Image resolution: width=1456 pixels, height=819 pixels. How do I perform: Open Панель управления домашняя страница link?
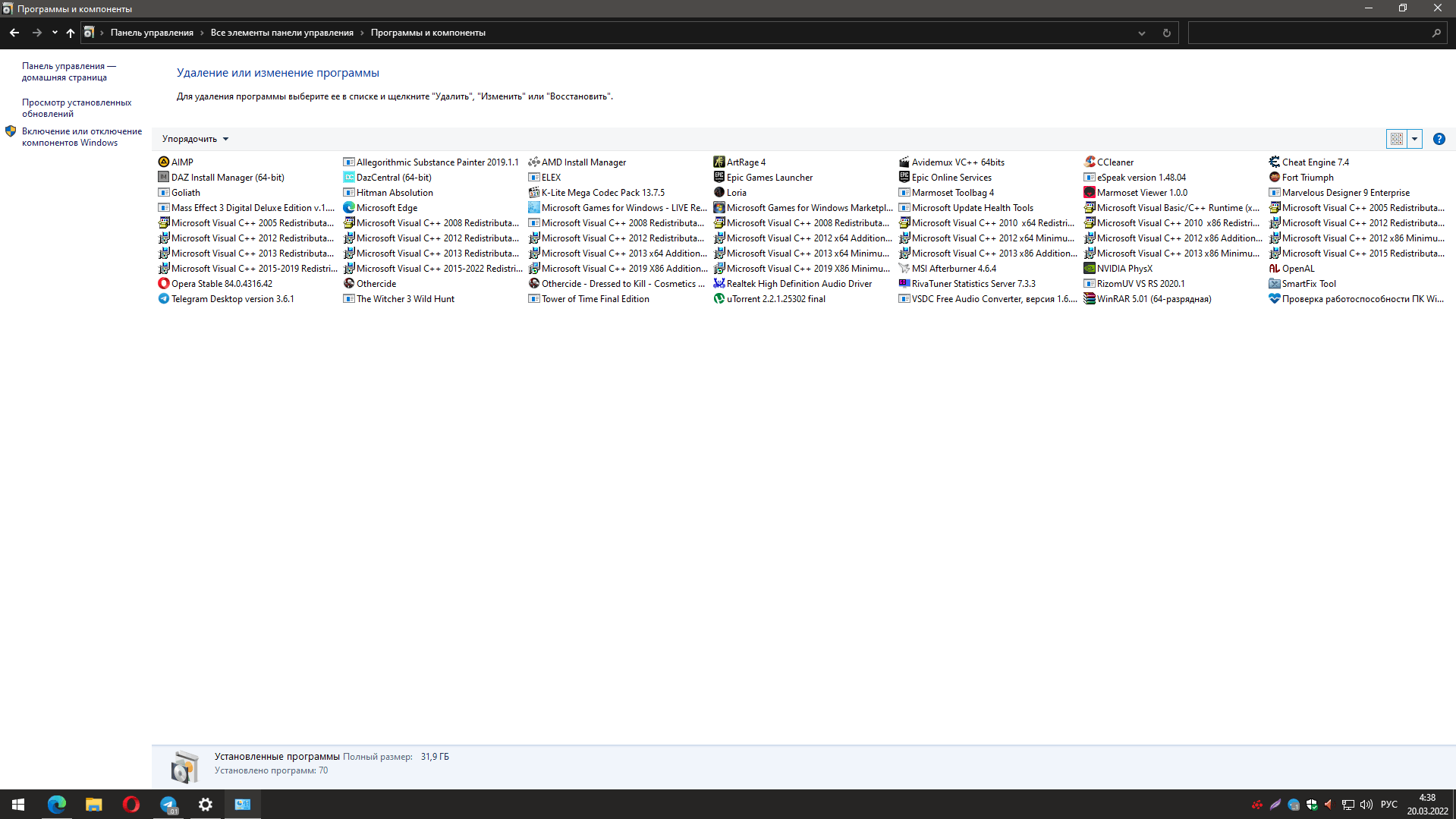click(68, 71)
